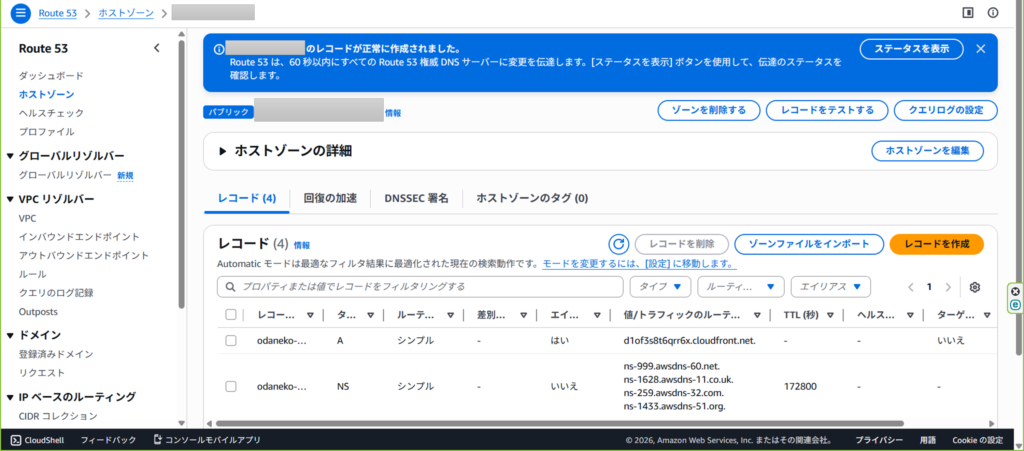Click the ステータスを表示 button

911,49
